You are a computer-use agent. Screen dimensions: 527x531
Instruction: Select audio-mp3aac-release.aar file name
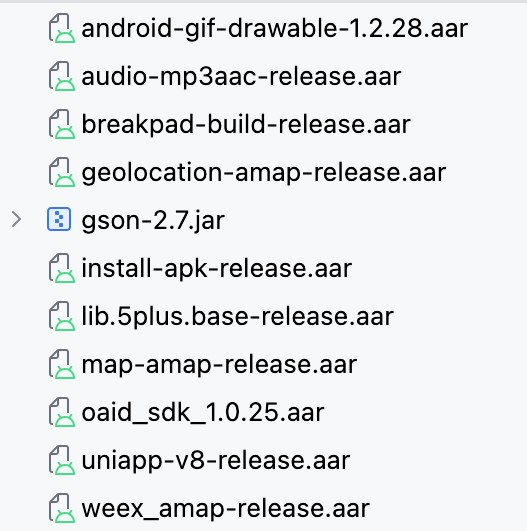pyautogui.click(x=241, y=77)
